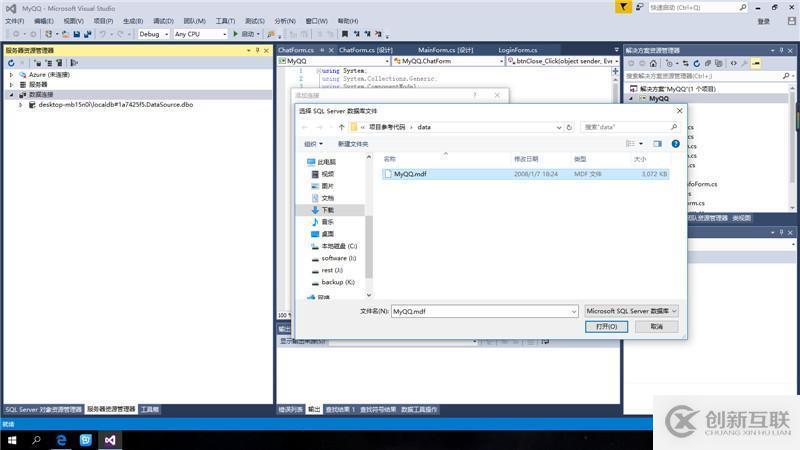This screenshot has width=800, height=450.
Task: Click connect to database icon in Server Explorer
Action: click(38, 63)
